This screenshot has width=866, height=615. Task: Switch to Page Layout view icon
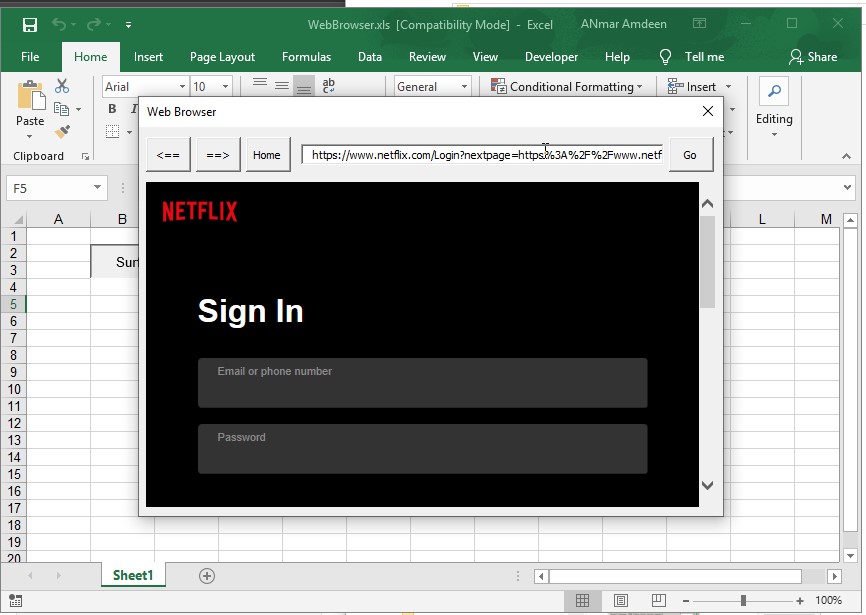click(x=621, y=600)
